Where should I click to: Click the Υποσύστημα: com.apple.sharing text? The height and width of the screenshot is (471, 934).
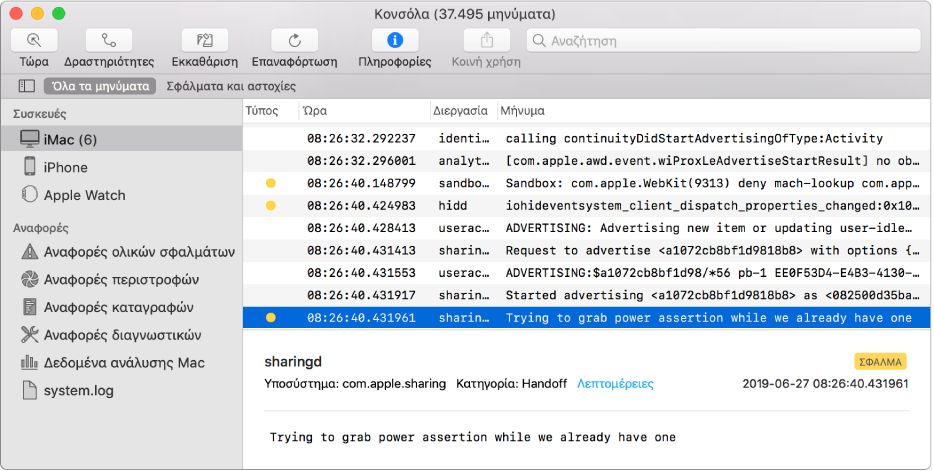(355, 384)
